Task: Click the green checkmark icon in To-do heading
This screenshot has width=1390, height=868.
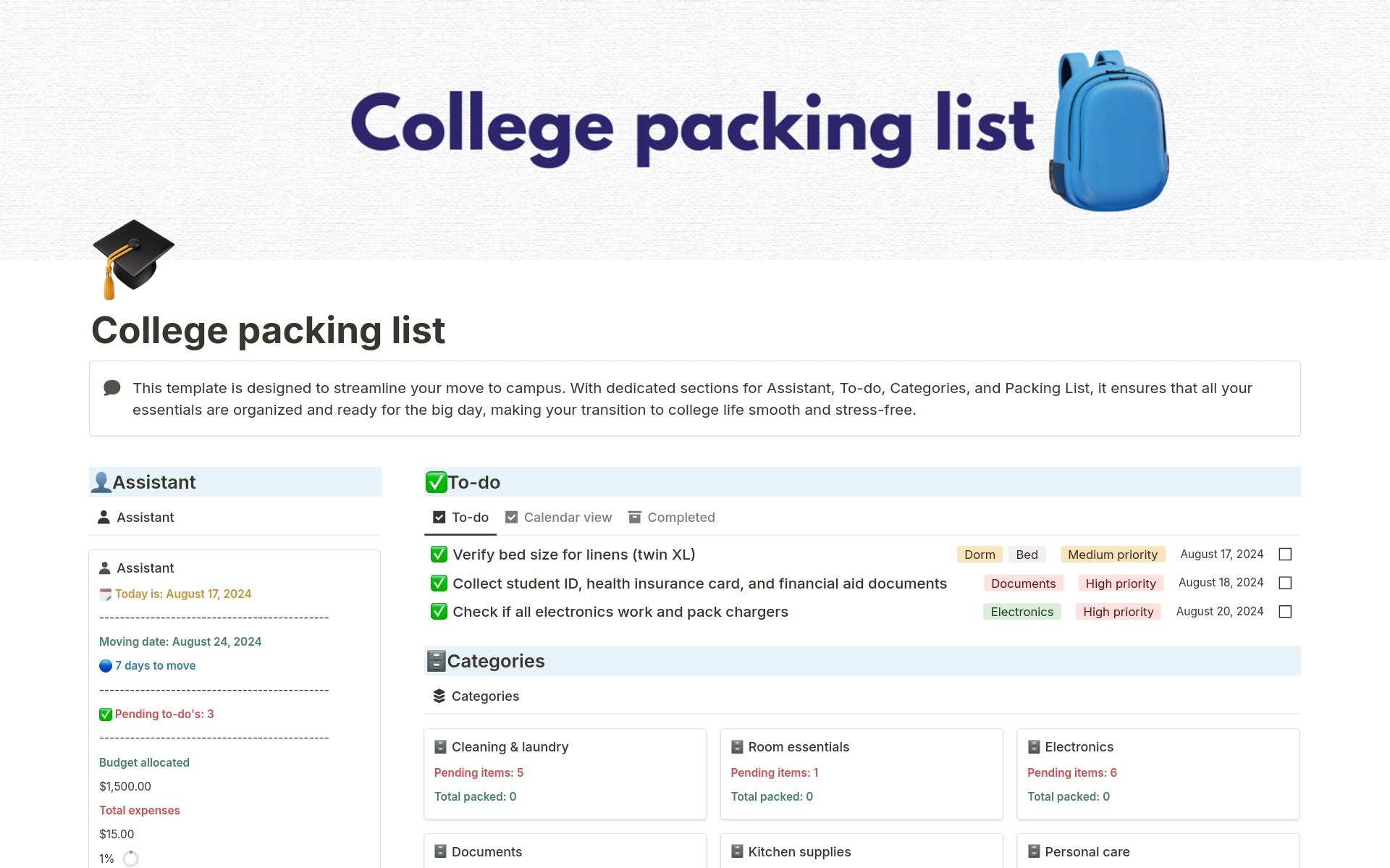Action: (435, 481)
